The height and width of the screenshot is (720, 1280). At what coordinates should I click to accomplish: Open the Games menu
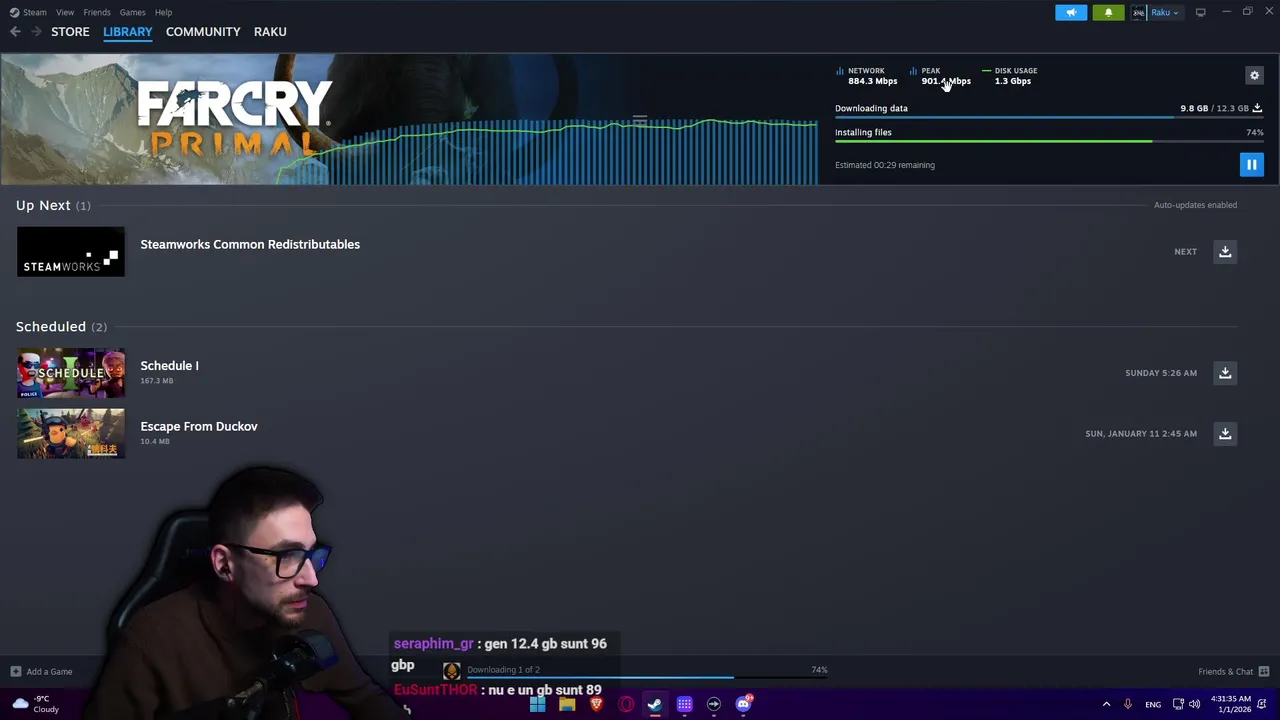[132, 12]
